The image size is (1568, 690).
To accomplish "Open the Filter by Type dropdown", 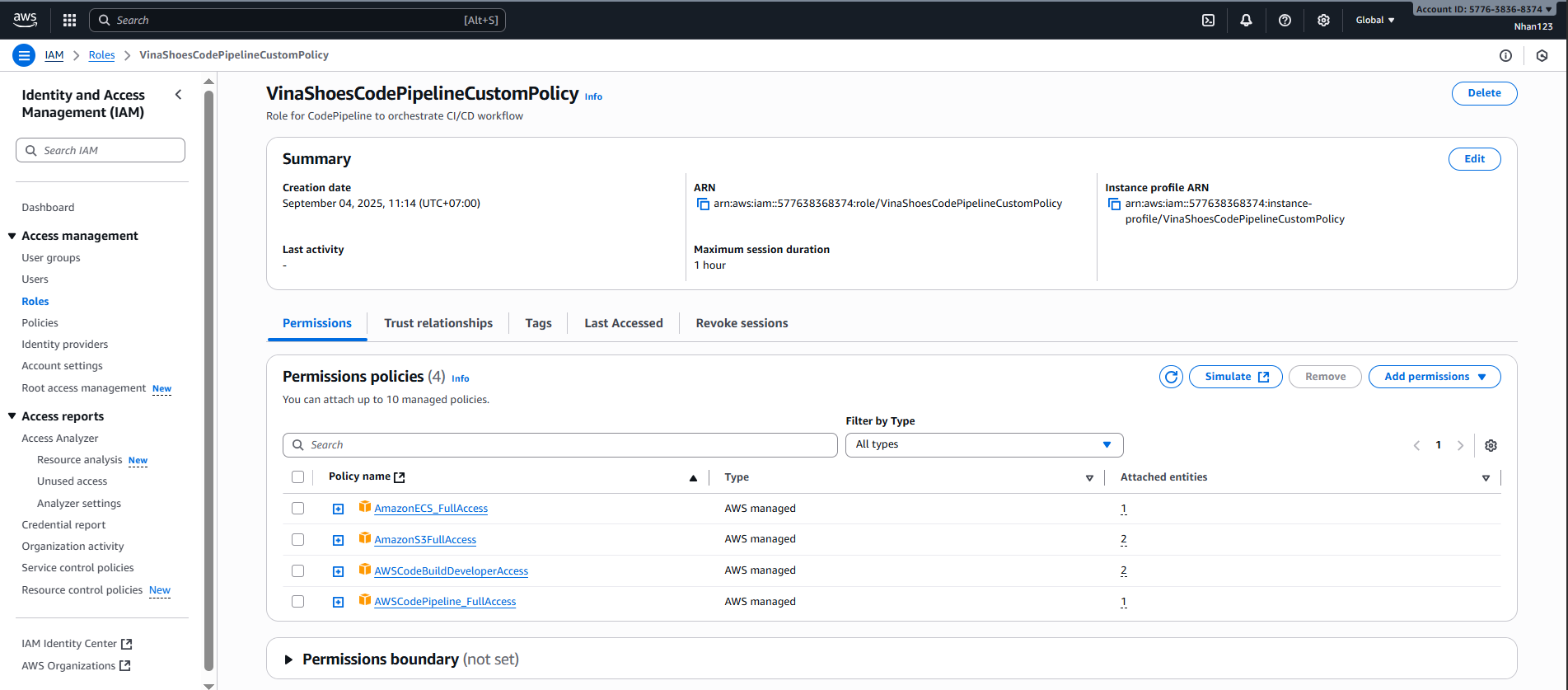I will (984, 444).
